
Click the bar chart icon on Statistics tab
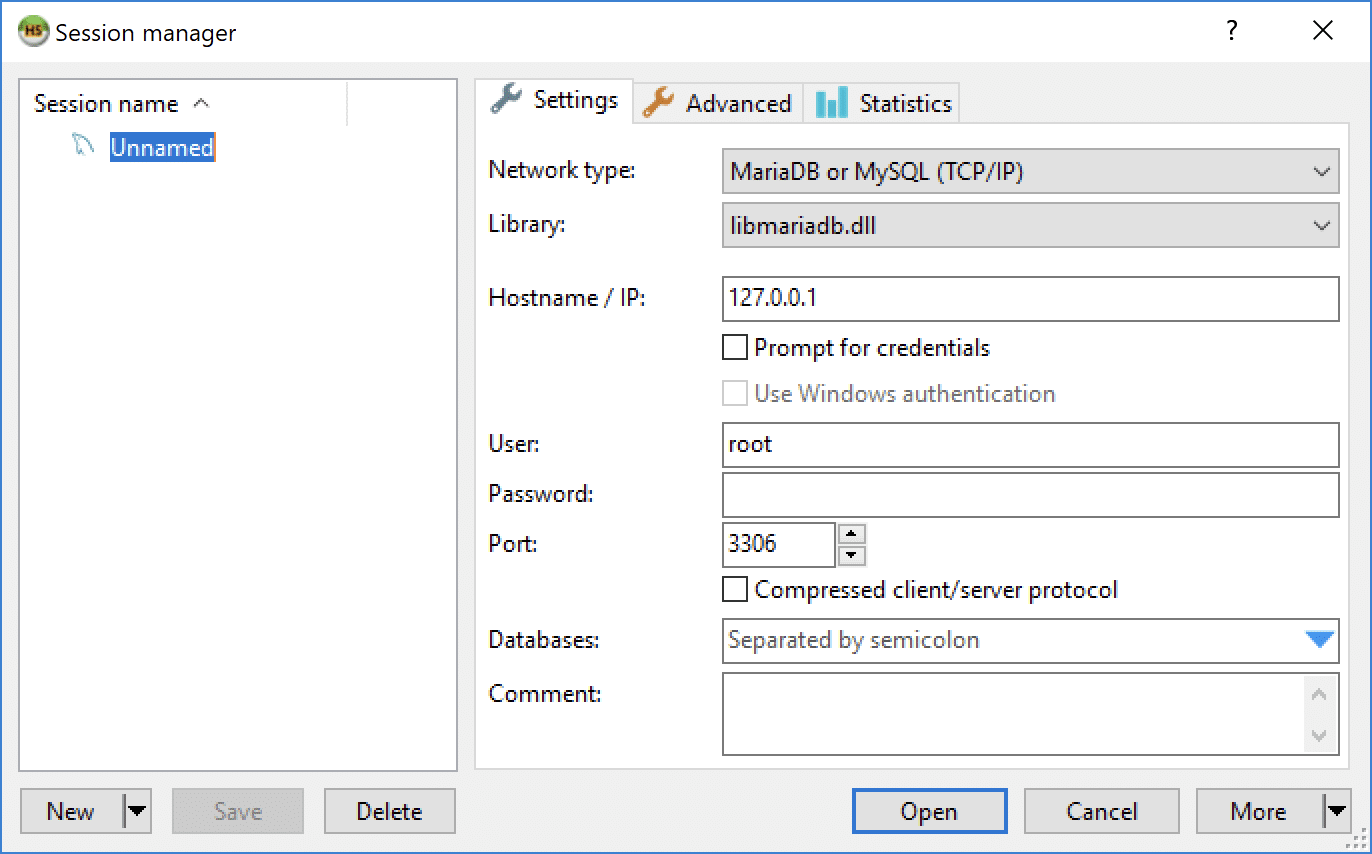[834, 102]
